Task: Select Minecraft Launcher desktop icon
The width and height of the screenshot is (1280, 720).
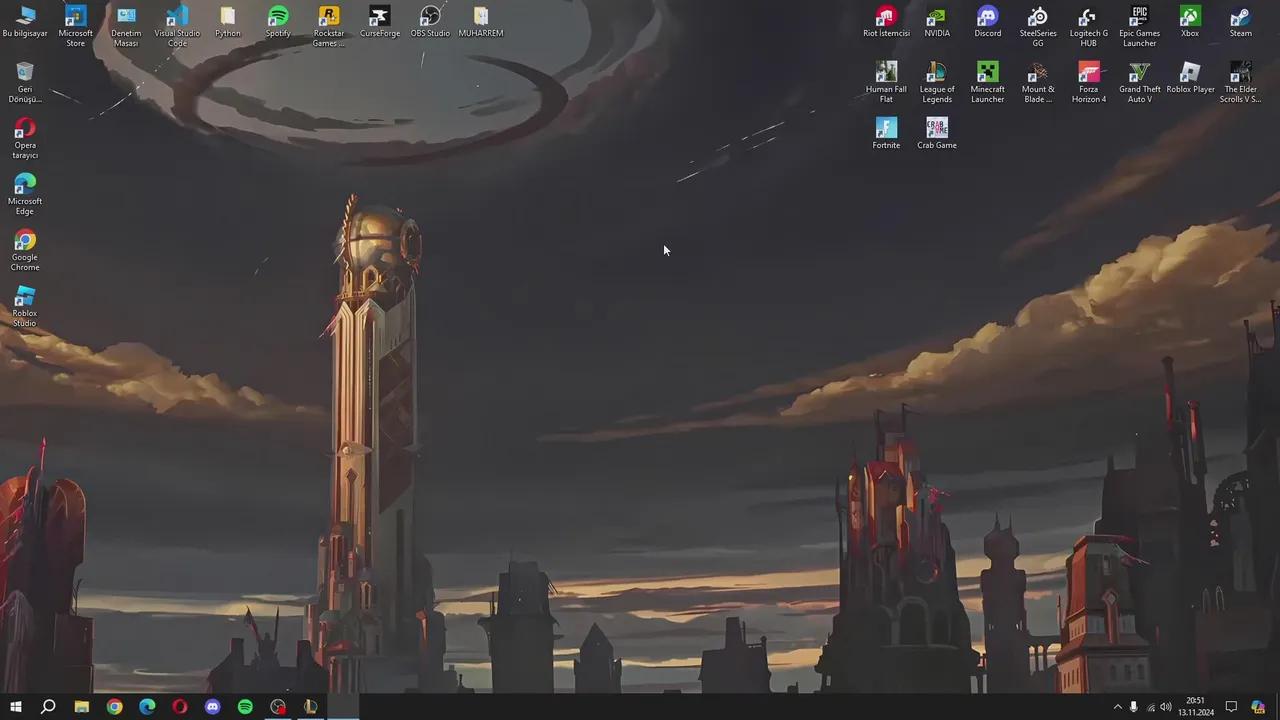Action: [988, 83]
